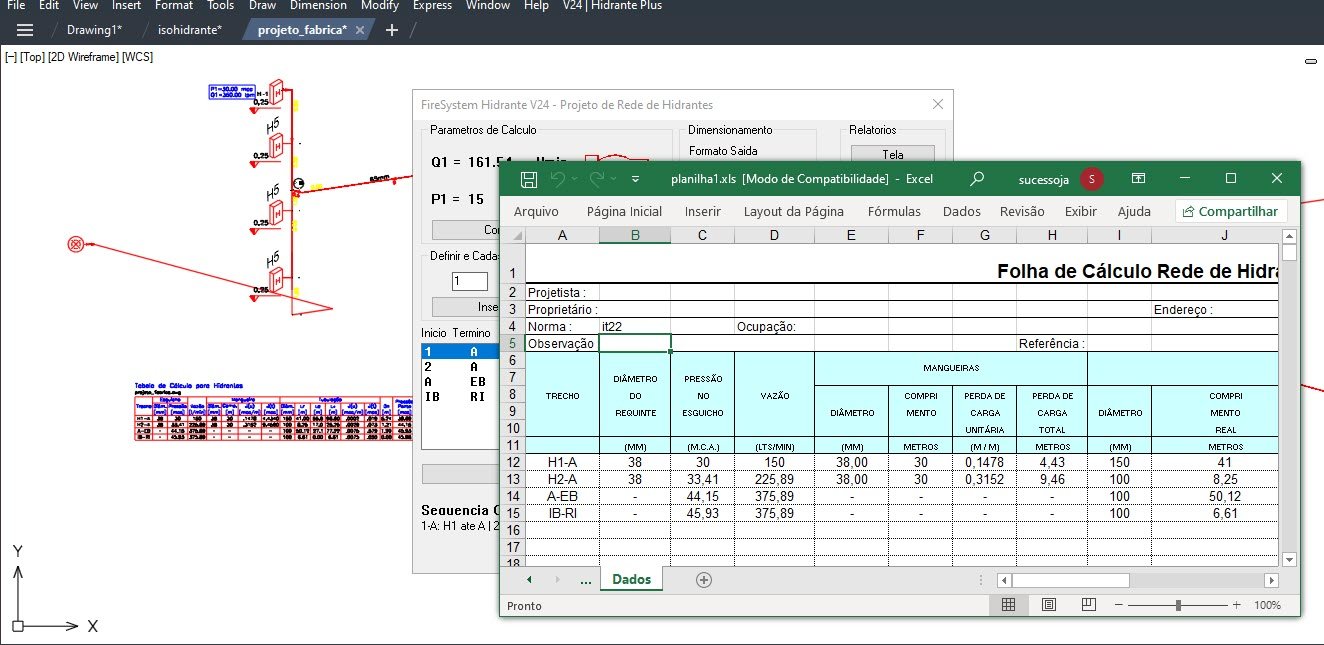
Task: Select column J header in Excel
Action: coord(1224,235)
